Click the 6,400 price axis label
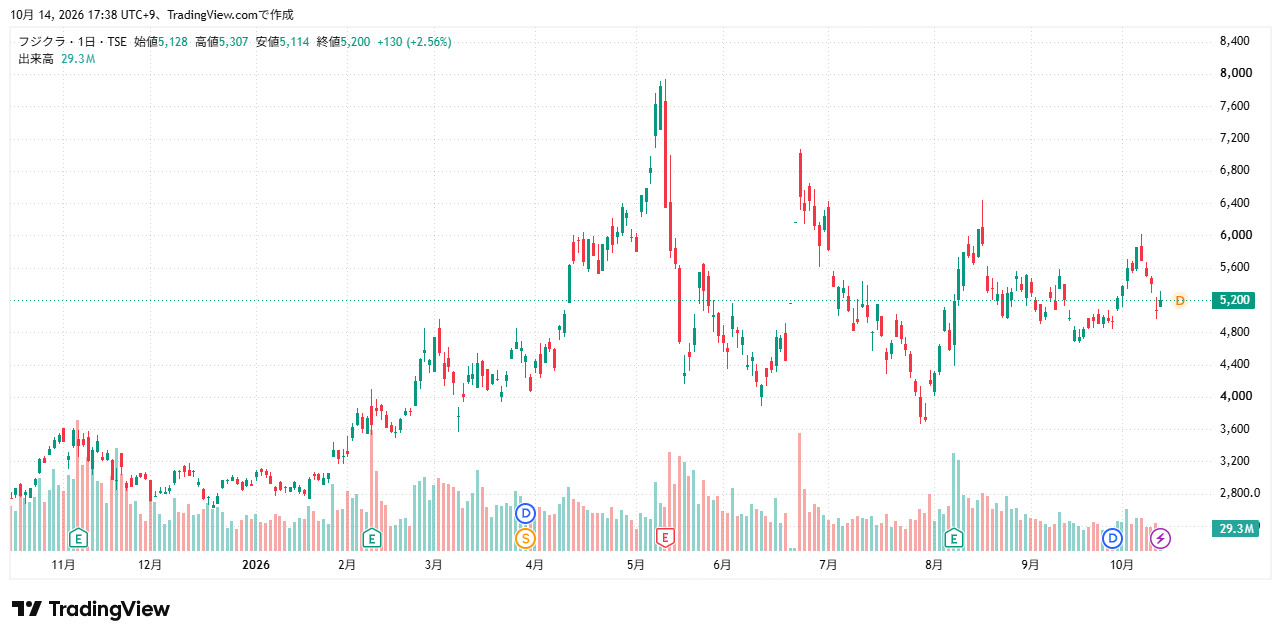This screenshot has height=639, width=1281. coord(1235,203)
